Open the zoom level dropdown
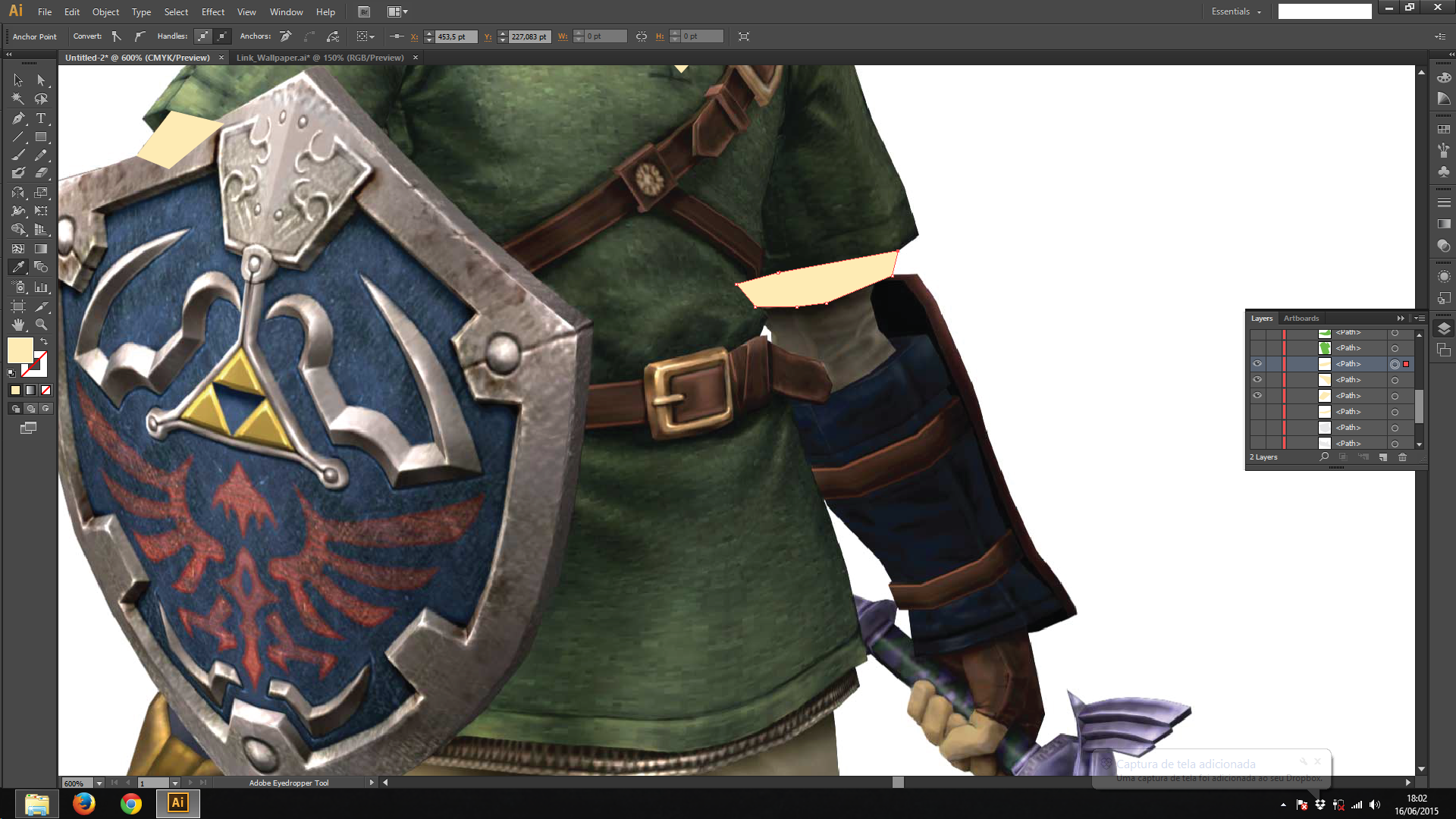The height and width of the screenshot is (819, 1456). click(x=99, y=783)
